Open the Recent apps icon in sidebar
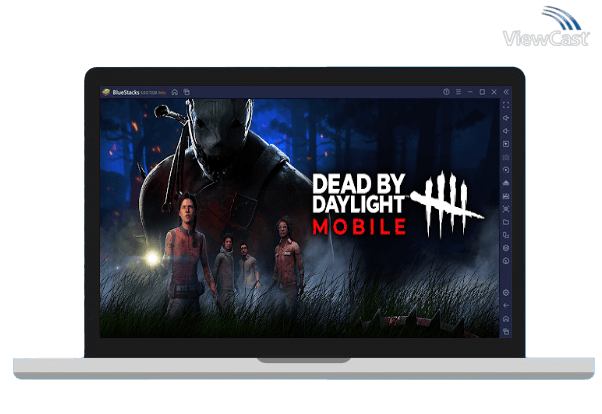The image size is (602, 414). click(x=506, y=331)
